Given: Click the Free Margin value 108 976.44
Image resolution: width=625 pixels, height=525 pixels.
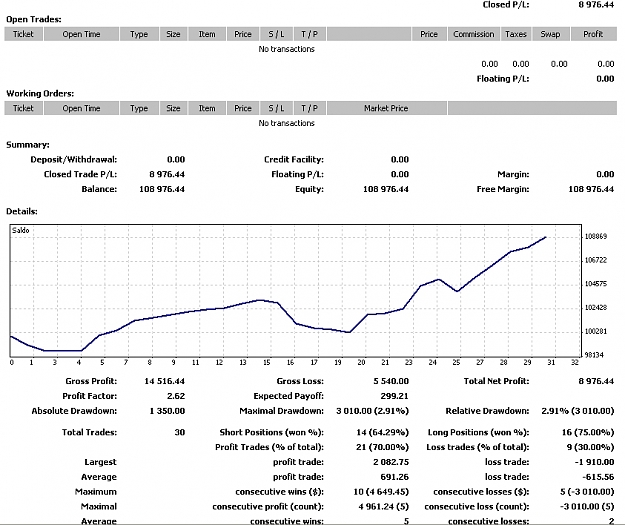Looking at the screenshot, I should coord(591,189).
